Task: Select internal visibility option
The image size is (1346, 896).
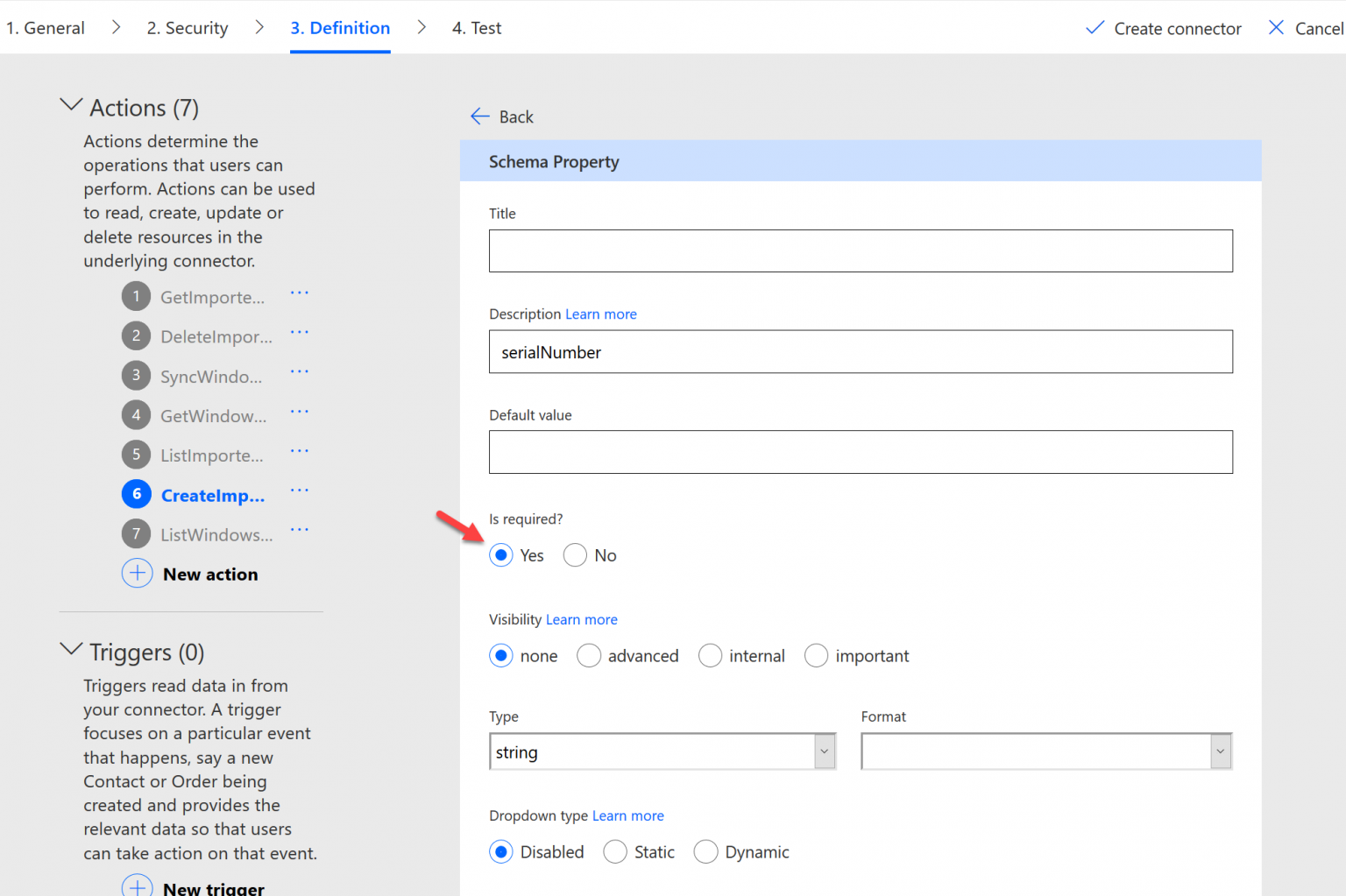Action: click(710, 655)
